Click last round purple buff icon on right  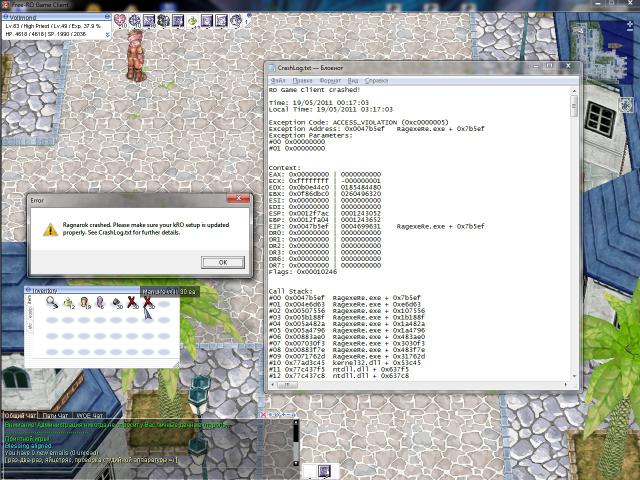click(236, 20)
